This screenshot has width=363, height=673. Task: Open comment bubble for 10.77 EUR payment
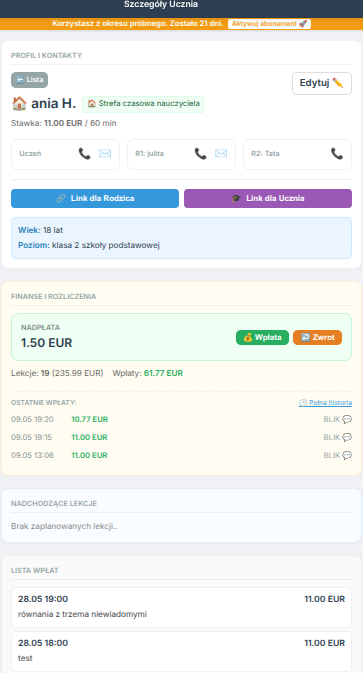tap(347, 419)
